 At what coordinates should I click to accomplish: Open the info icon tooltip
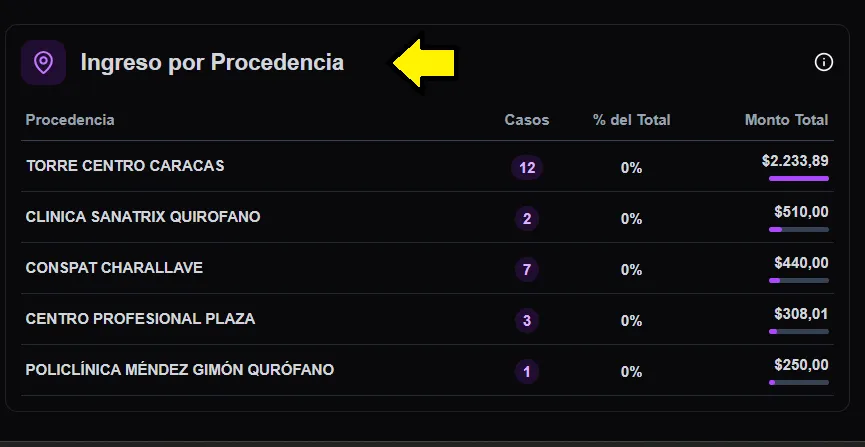[x=824, y=63]
